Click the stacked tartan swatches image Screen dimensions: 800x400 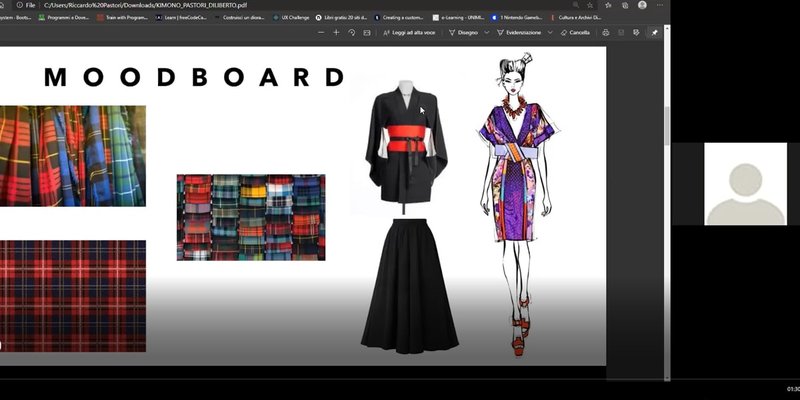point(251,217)
